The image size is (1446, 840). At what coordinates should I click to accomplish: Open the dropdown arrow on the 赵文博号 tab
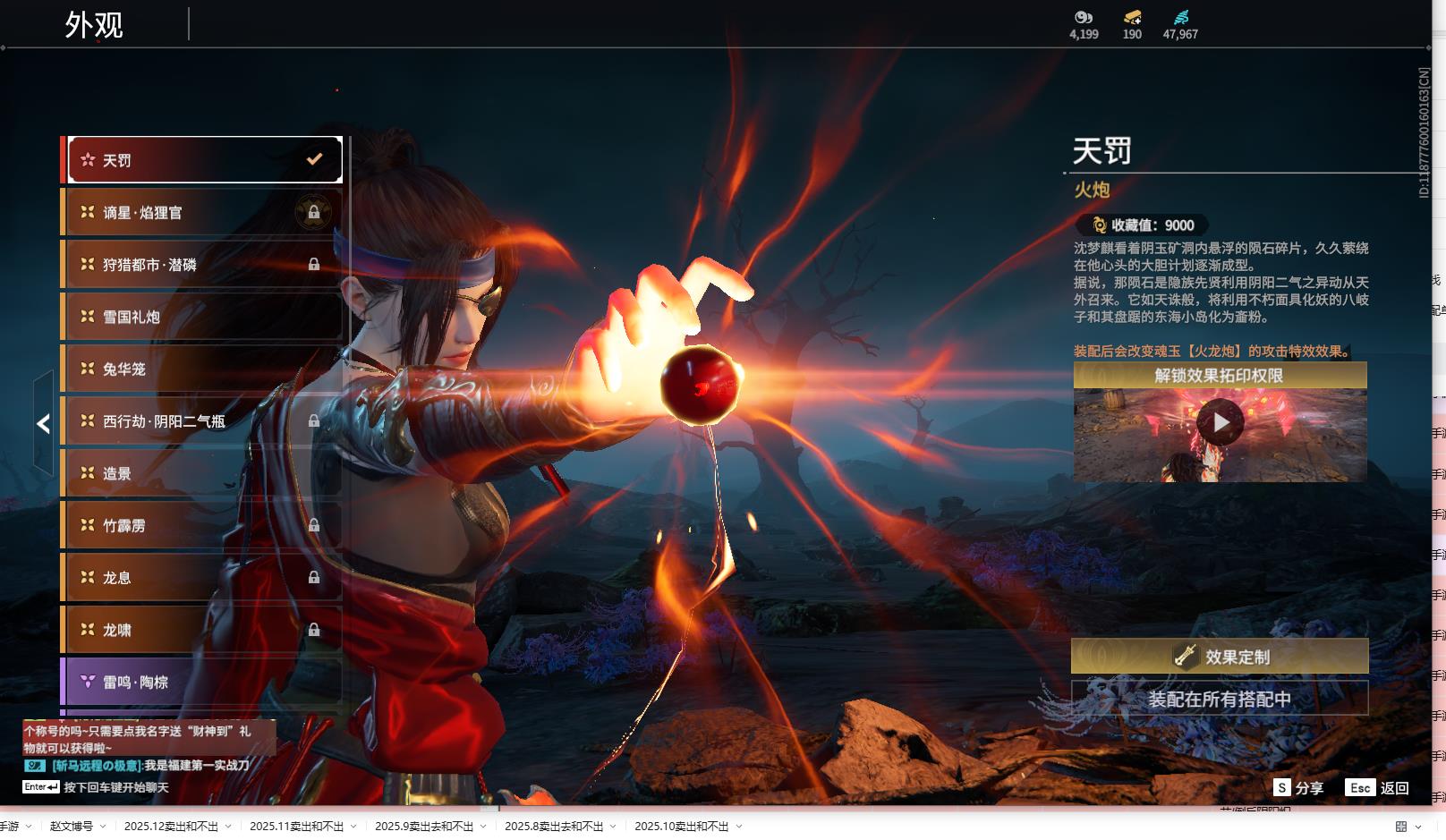(103, 827)
